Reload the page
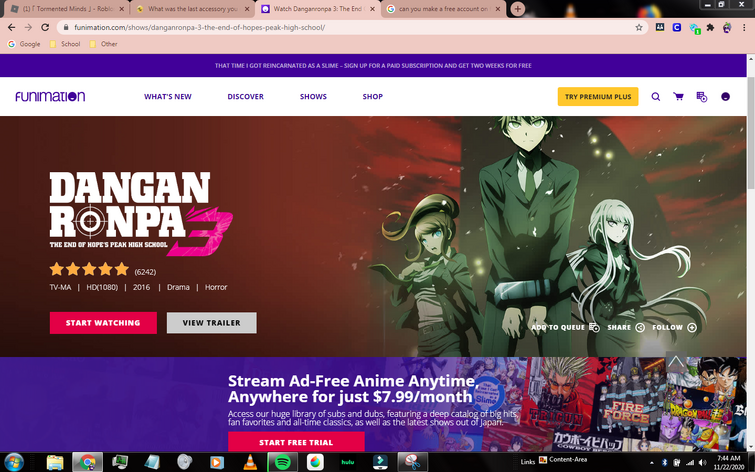The width and height of the screenshot is (755, 472). coord(45,27)
